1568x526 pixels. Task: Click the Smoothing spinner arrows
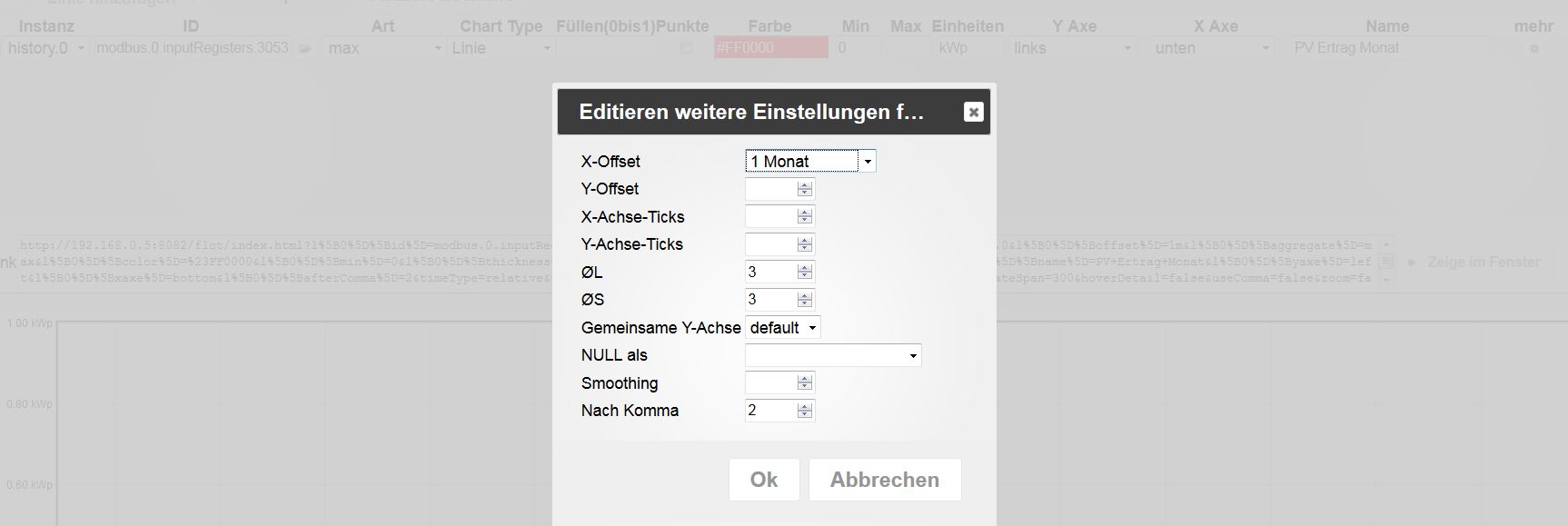tap(804, 383)
